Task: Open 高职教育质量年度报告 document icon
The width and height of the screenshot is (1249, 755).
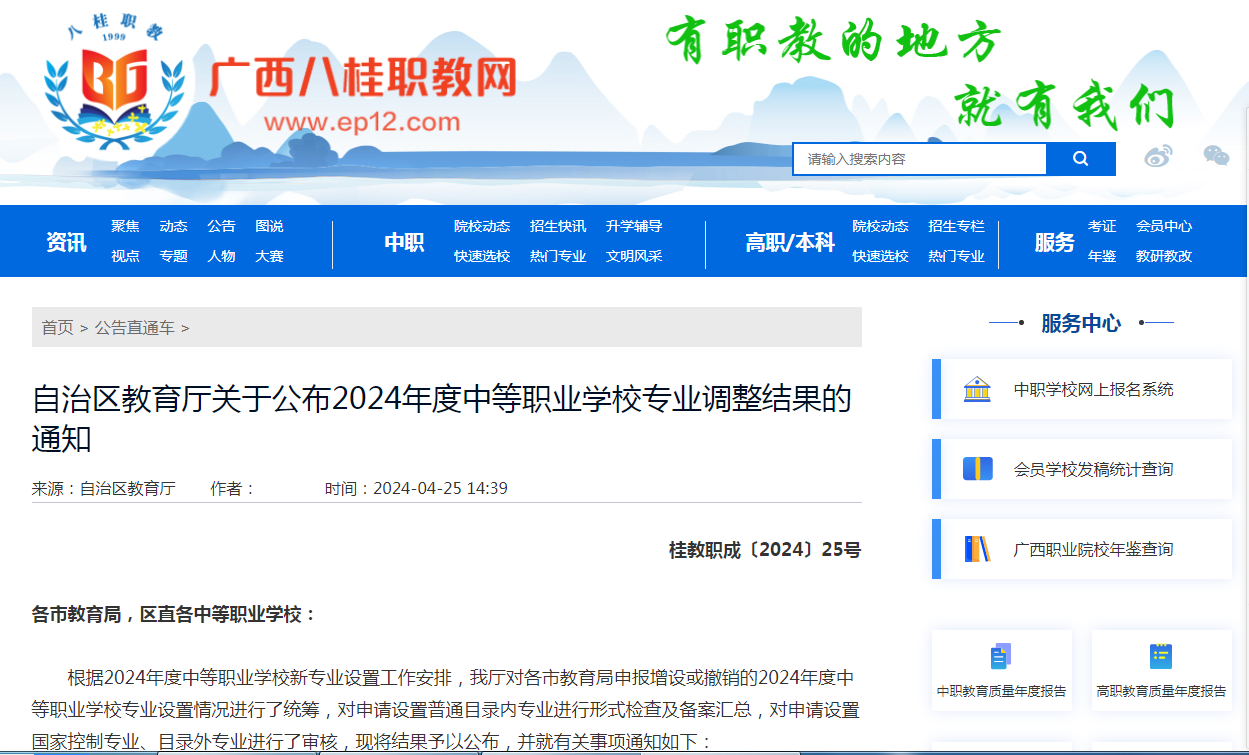Action: tap(1160, 657)
